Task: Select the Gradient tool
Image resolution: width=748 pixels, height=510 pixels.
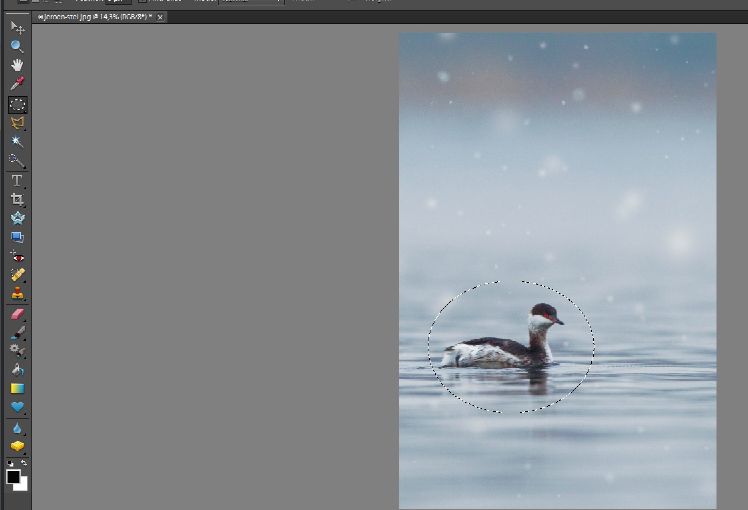Action: (17, 388)
